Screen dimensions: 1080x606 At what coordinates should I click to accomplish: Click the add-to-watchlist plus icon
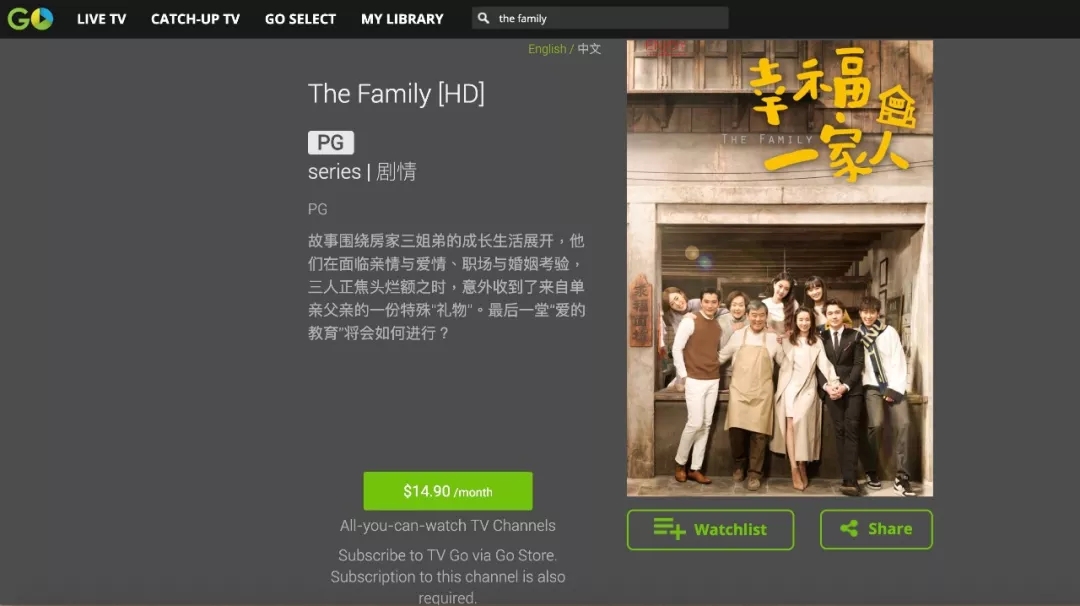point(669,529)
